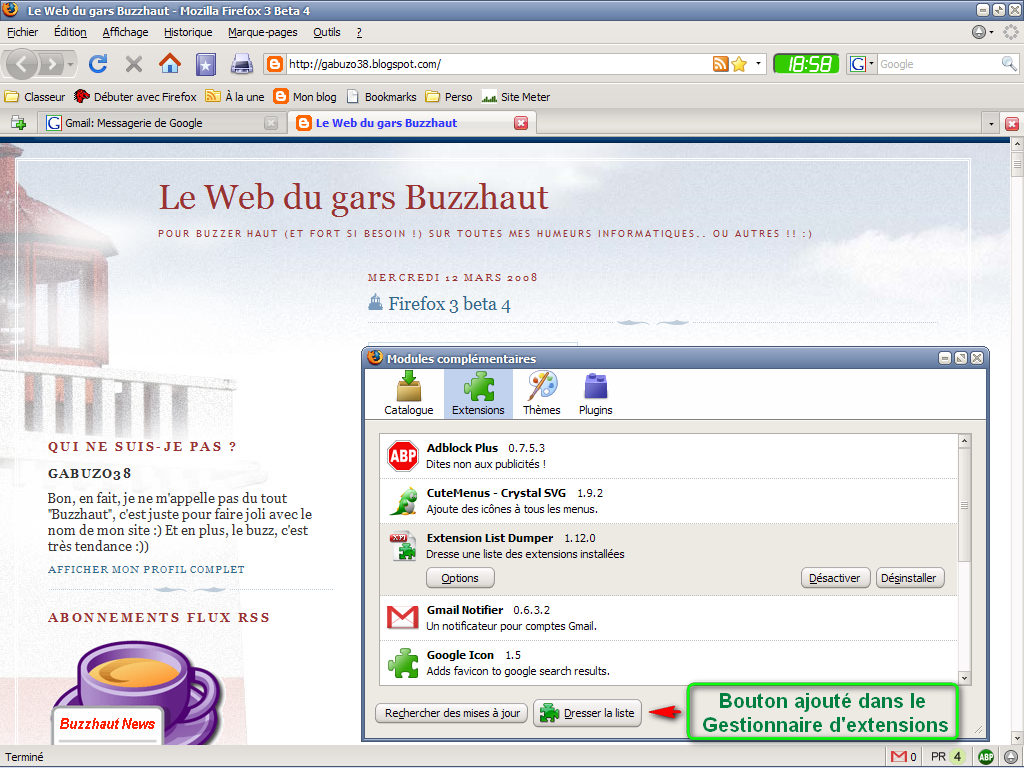
Task: Open the ? help menu
Action: click(359, 32)
